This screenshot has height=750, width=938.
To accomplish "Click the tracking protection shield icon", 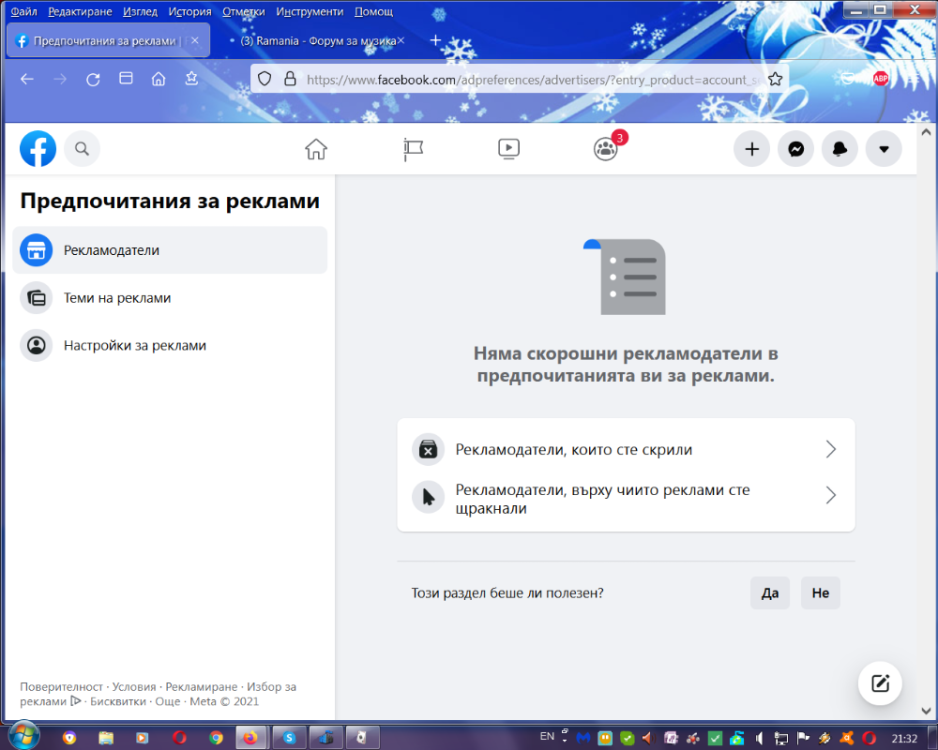I will coord(264,79).
